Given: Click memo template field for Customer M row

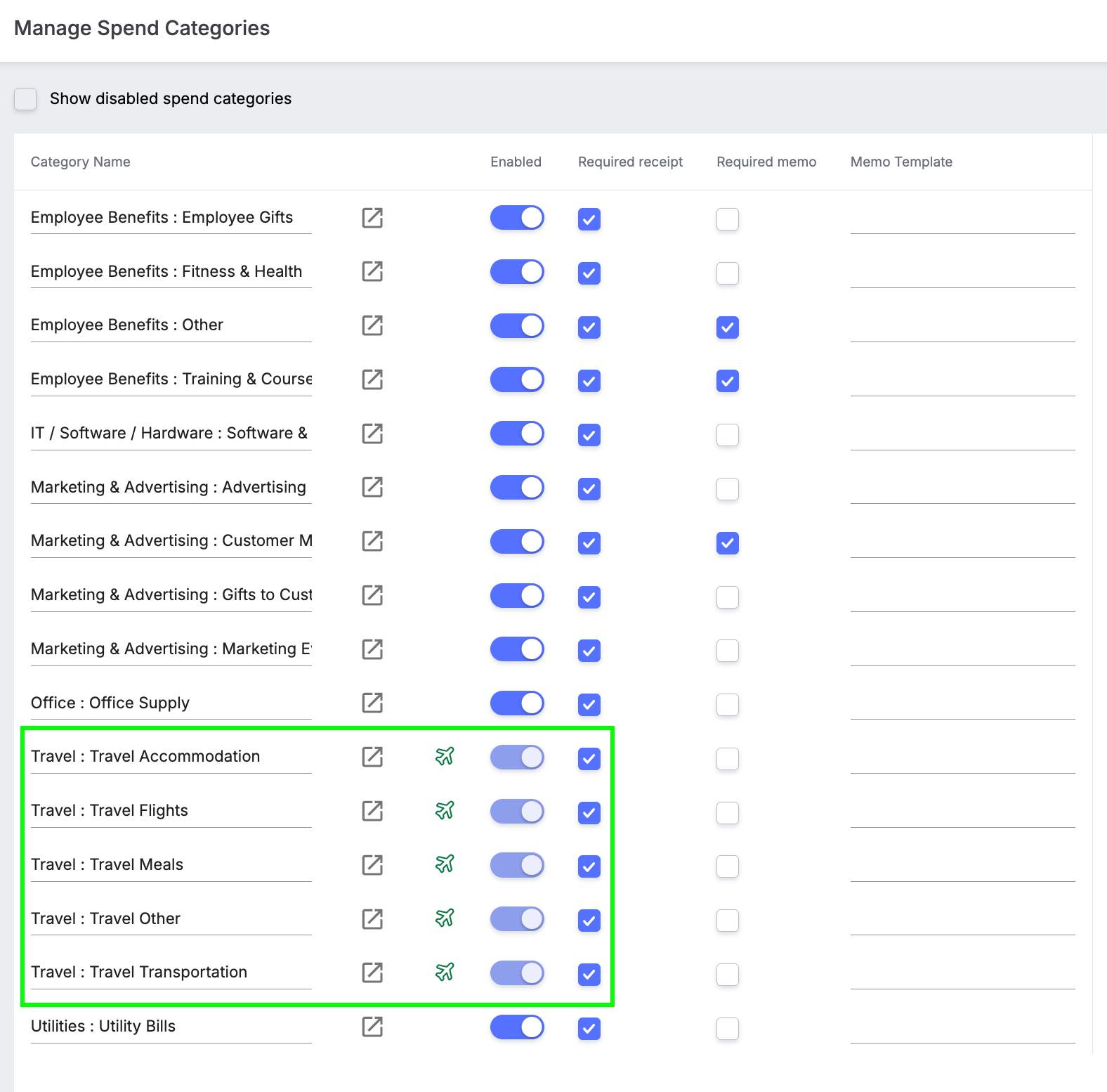Looking at the screenshot, I should (x=963, y=542).
